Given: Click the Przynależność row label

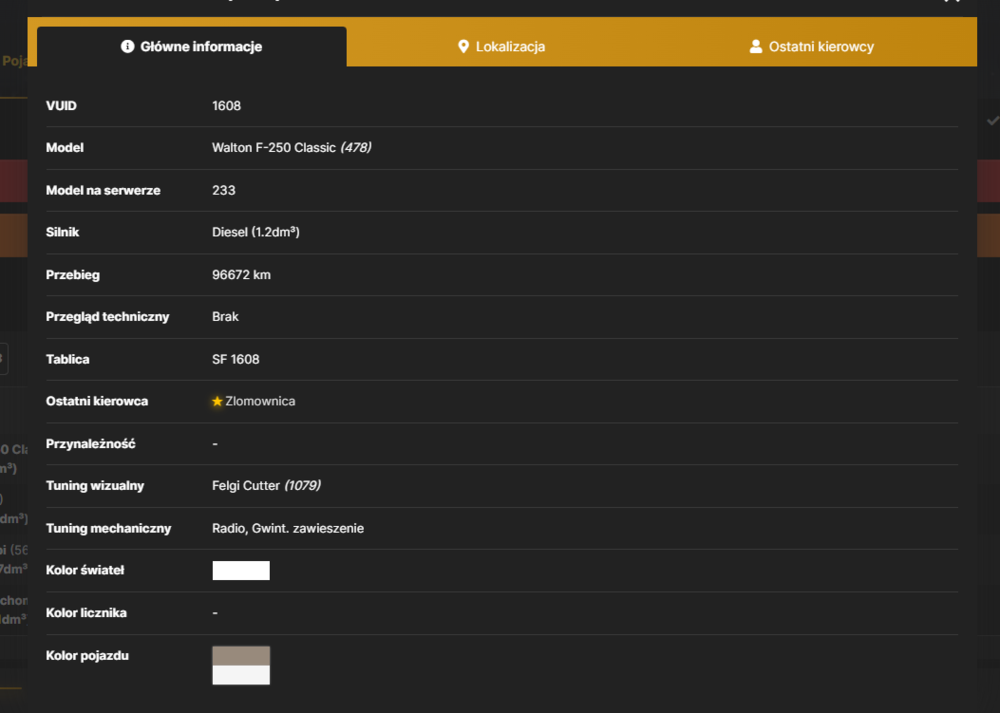Looking at the screenshot, I should pyautogui.click(x=91, y=444).
